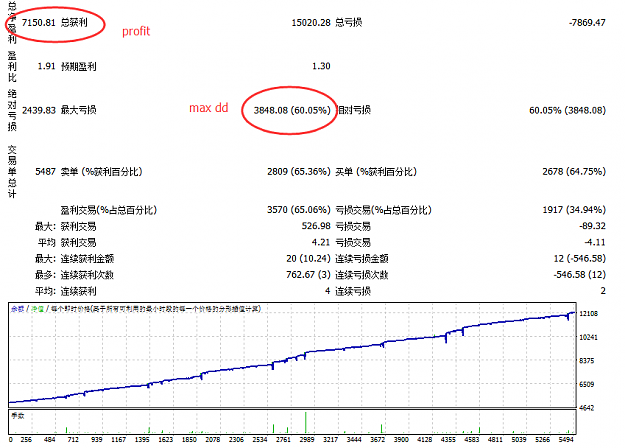Viewport: 625px width, 448px height.
Task: Select the 买单 (%获利百分比) label
Action: point(376,172)
